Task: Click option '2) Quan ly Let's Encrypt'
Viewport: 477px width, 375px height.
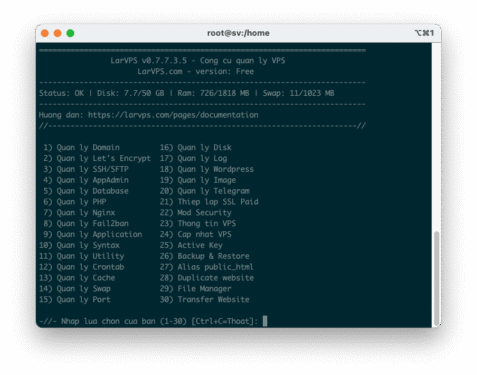Action: 97,158
